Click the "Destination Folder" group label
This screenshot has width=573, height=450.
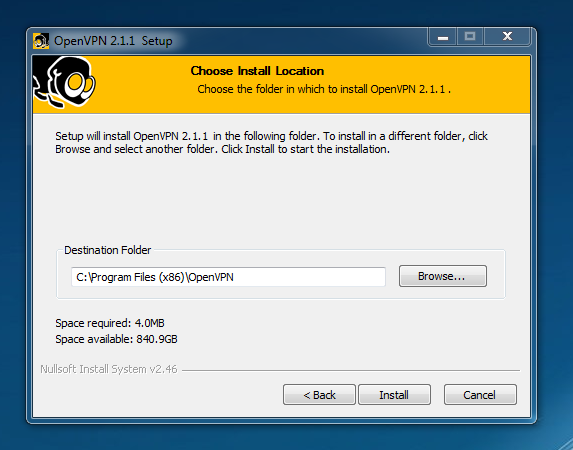(x=107, y=250)
